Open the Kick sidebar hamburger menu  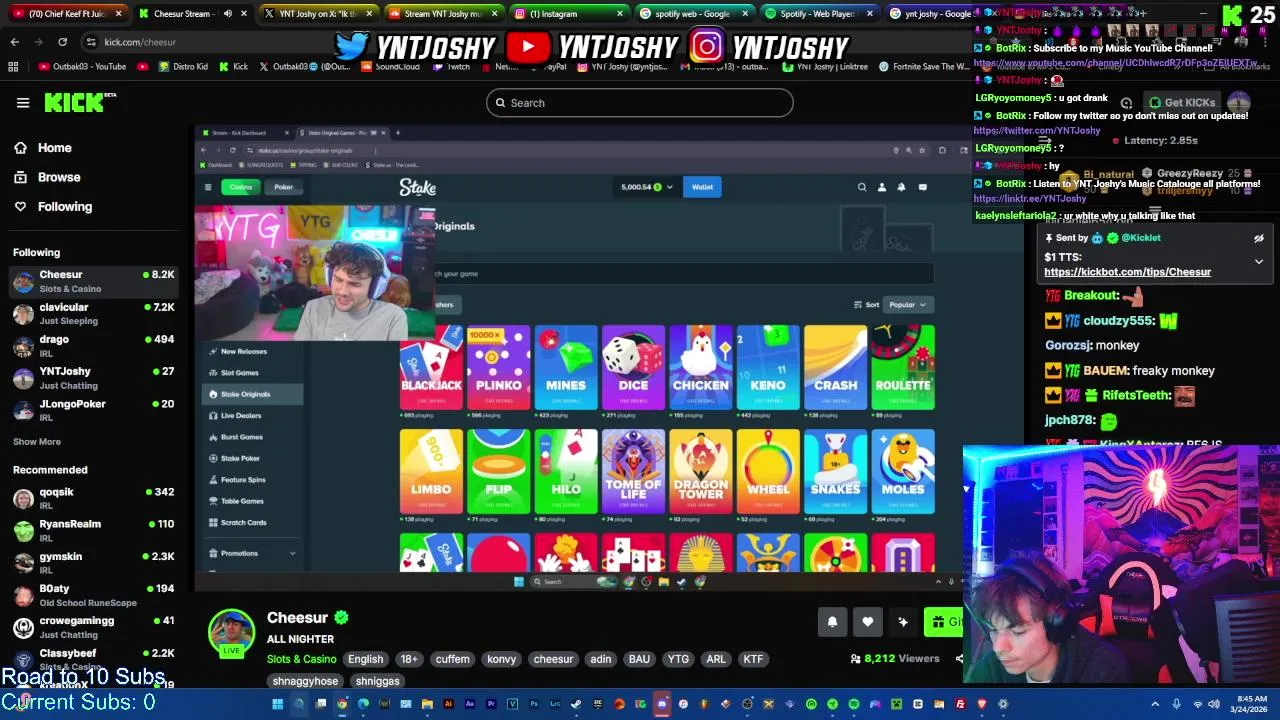22,103
